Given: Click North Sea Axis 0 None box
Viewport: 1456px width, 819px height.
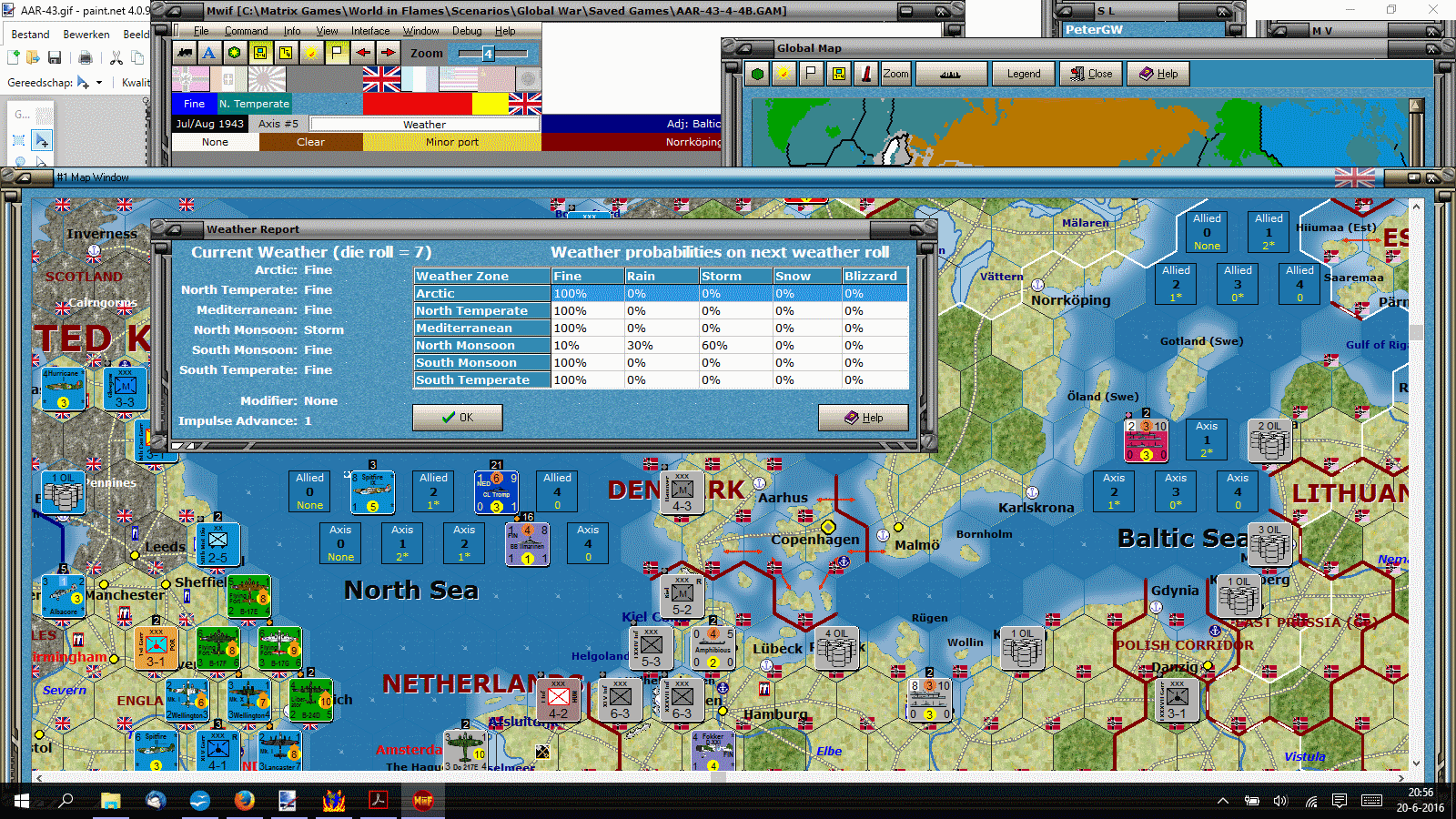Looking at the screenshot, I should pos(340,543).
